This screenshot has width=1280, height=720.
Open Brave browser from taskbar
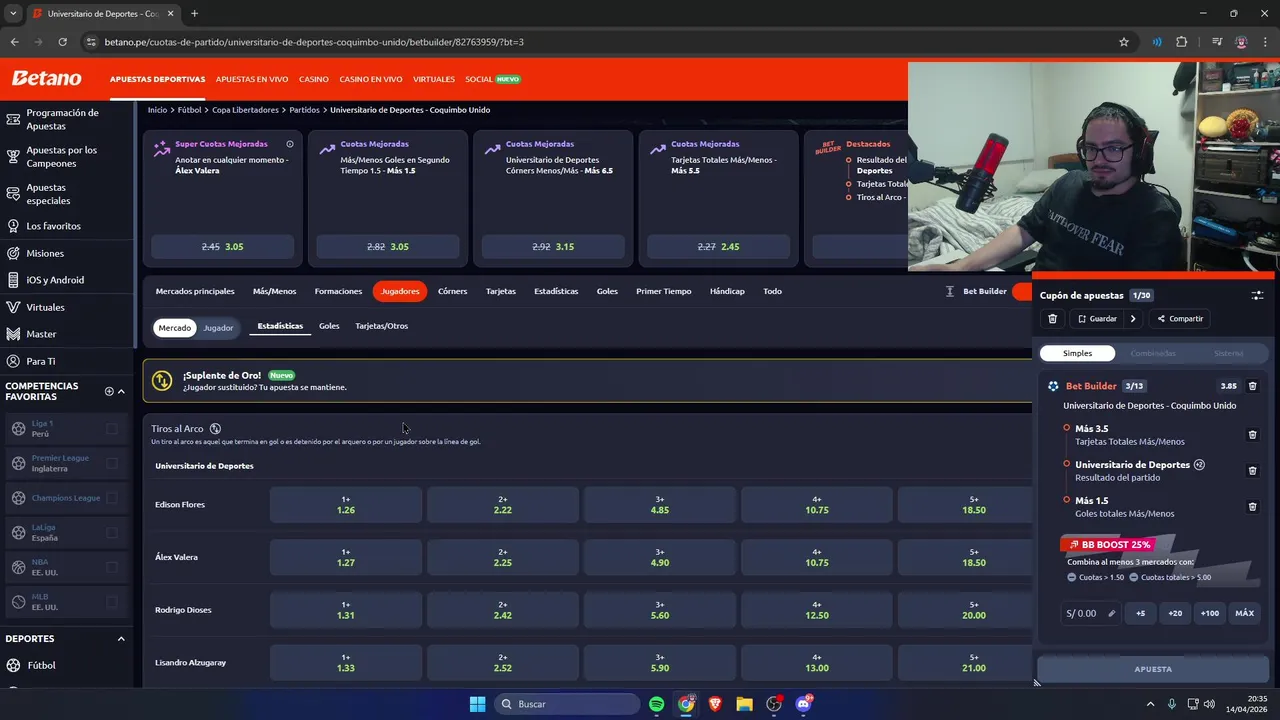click(x=715, y=704)
